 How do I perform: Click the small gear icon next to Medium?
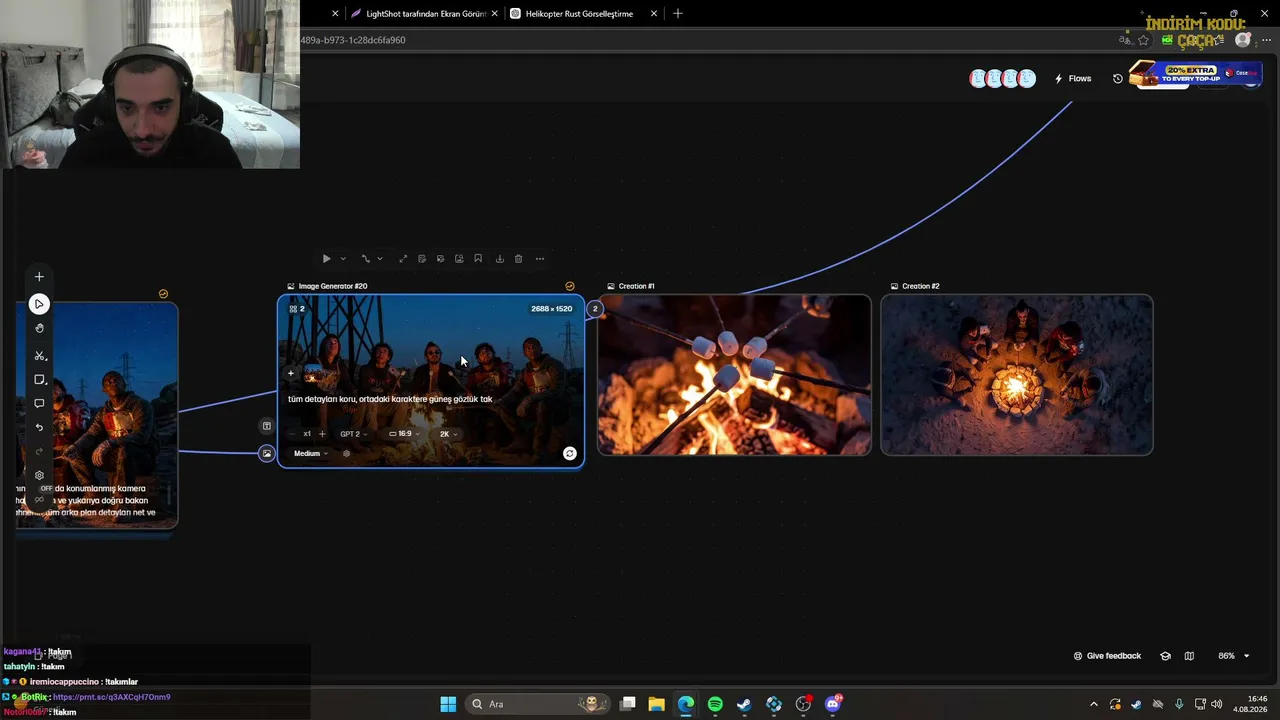point(347,454)
